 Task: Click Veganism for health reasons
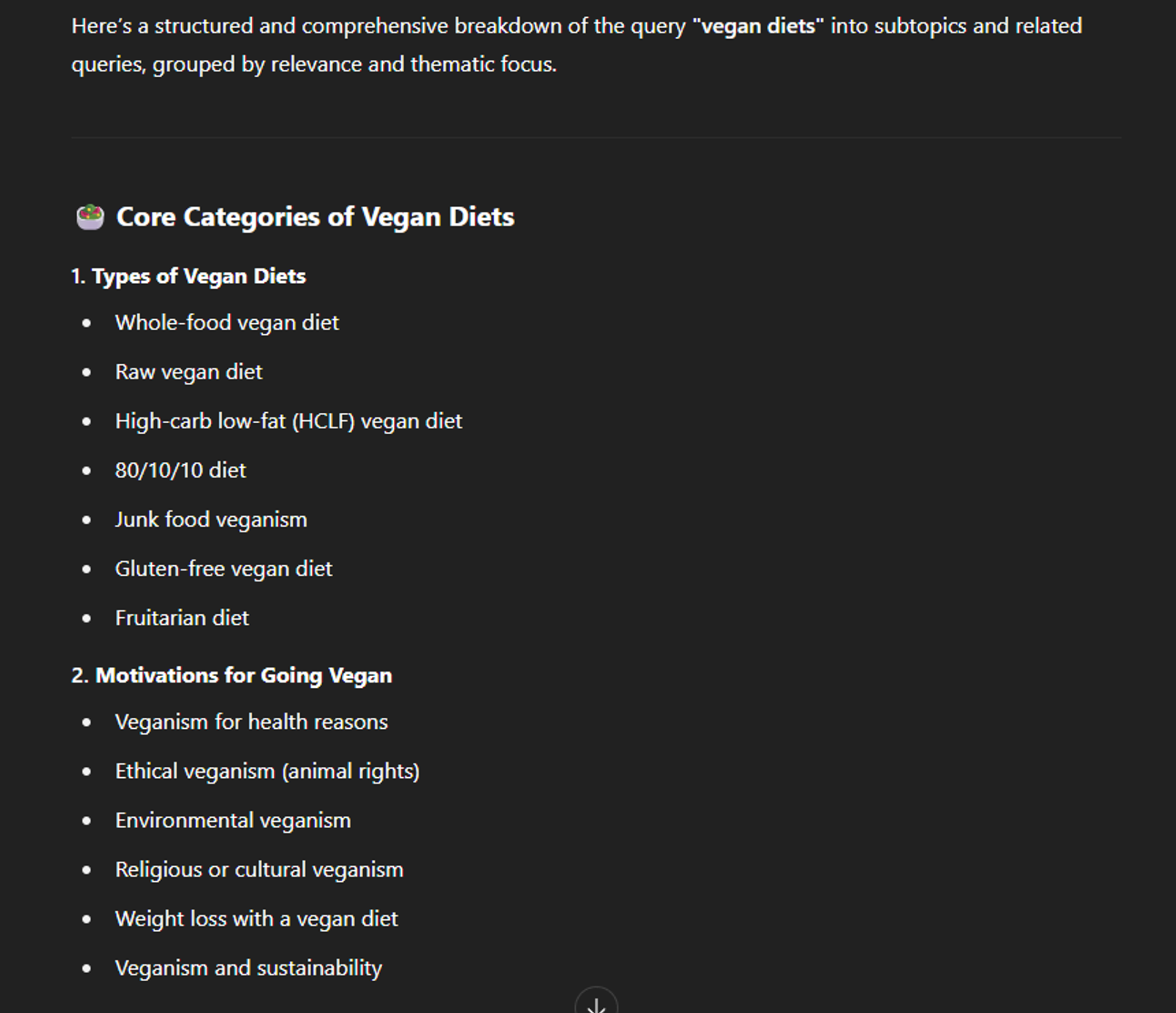tap(251, 722)
